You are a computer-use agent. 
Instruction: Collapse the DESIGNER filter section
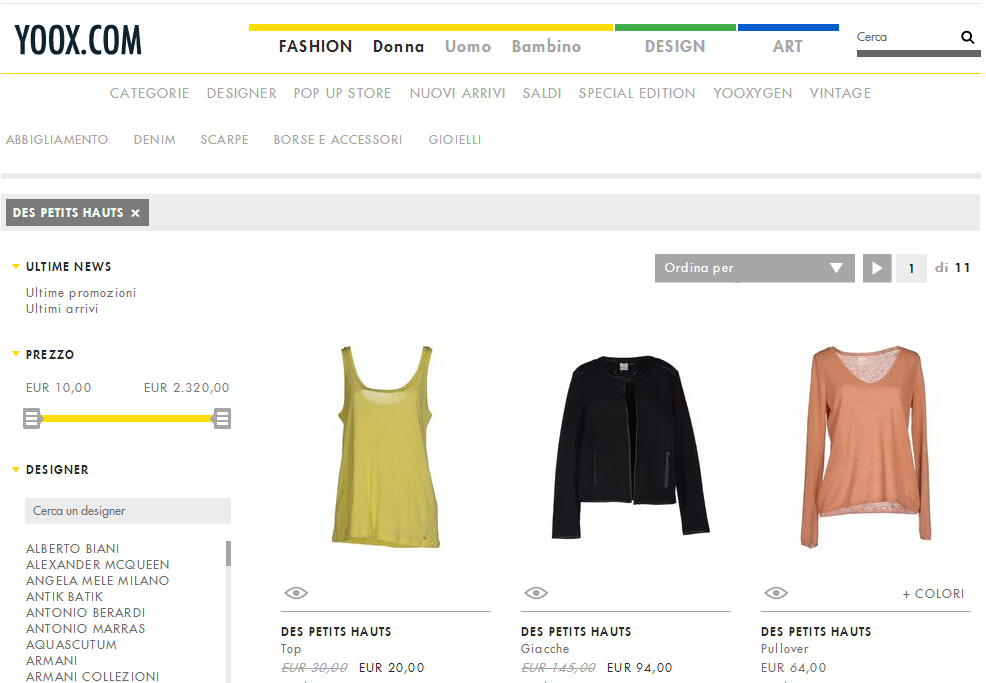click(x=16, y=469)
